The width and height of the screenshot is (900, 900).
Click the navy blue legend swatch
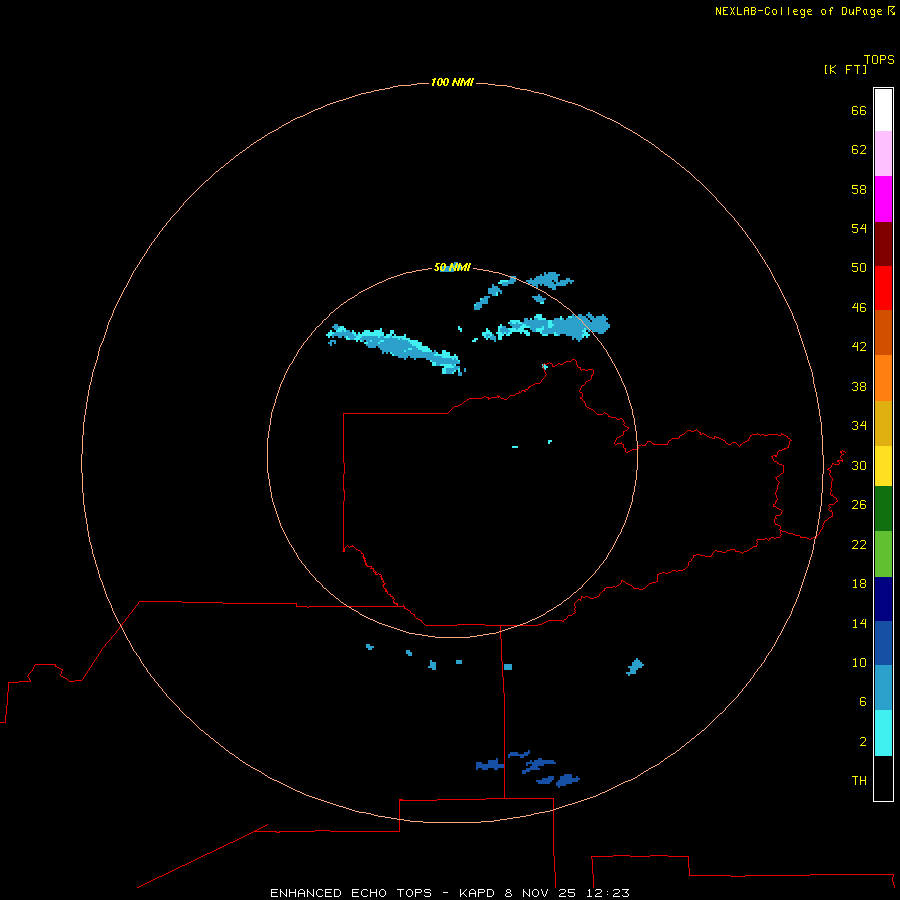tap(883, 599)
